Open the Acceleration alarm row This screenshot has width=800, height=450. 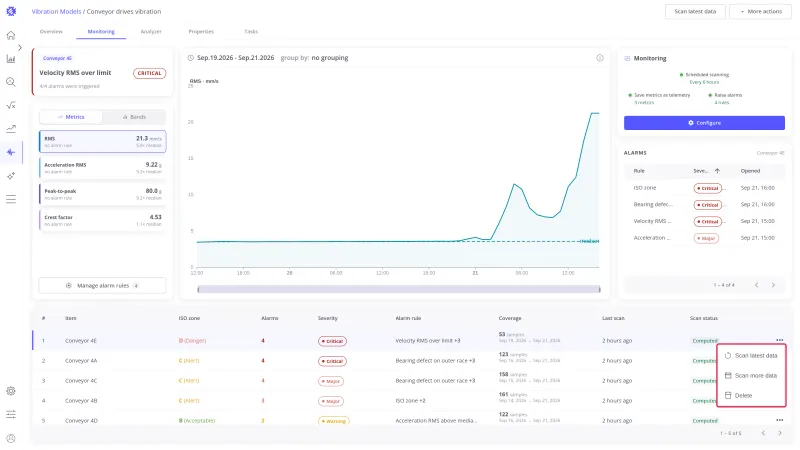pos(704,238)
